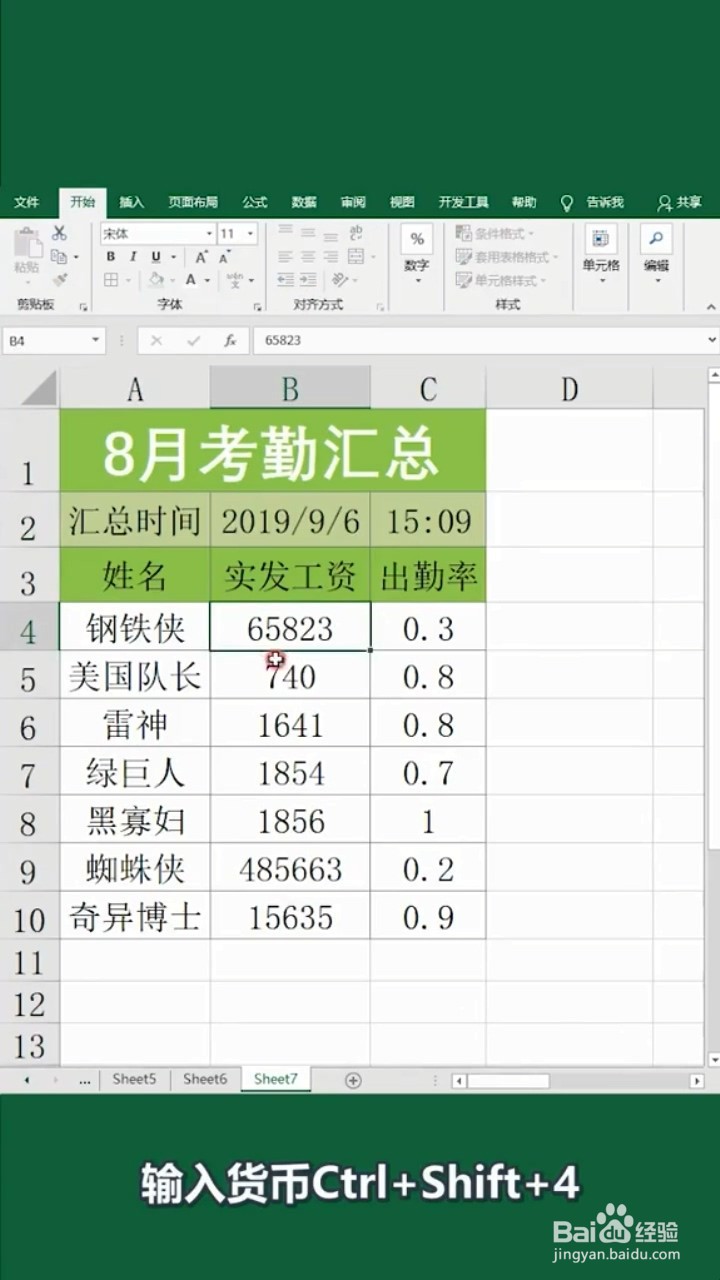Viewport: 720px width, 1280px height.
Task: Open the Sheet5 worksheet tab
Action: [x=134, y=1079]
